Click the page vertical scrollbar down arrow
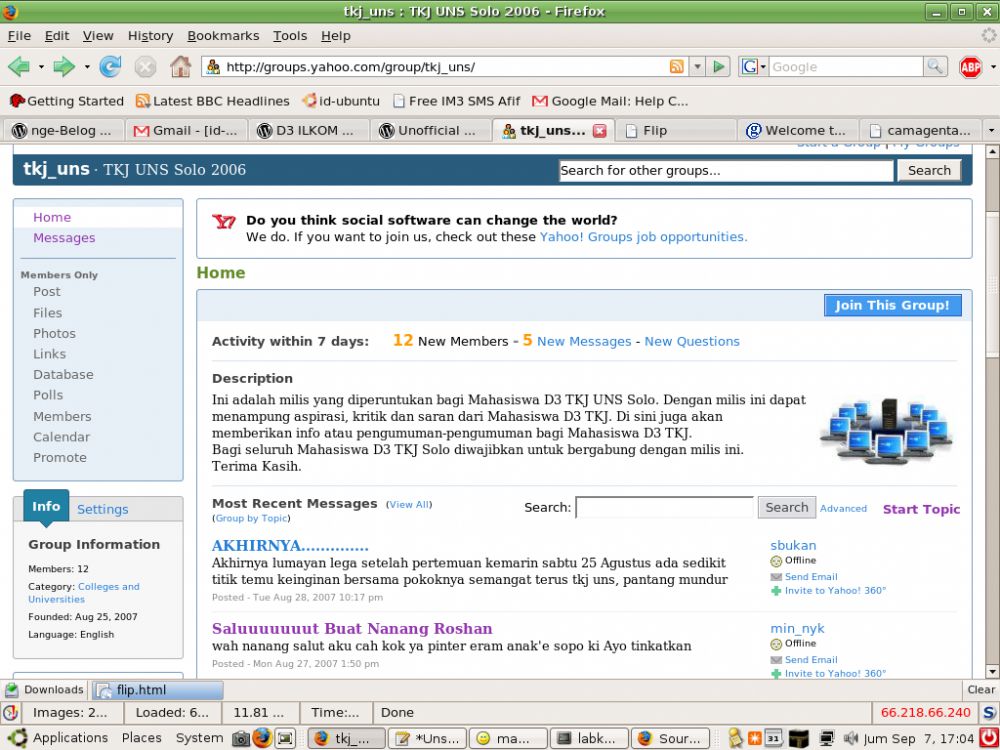 tap(991, 671)
